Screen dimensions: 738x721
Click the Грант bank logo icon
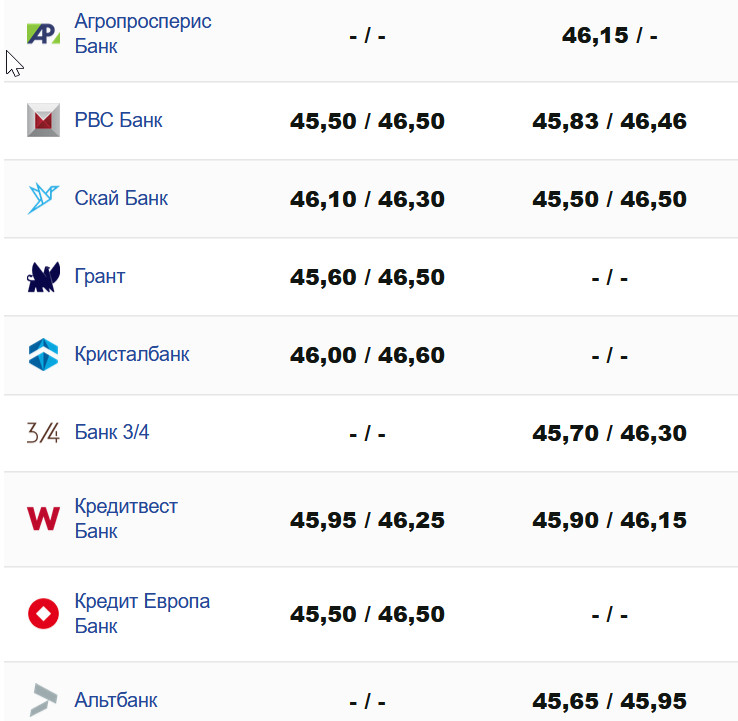click(44, 276)
